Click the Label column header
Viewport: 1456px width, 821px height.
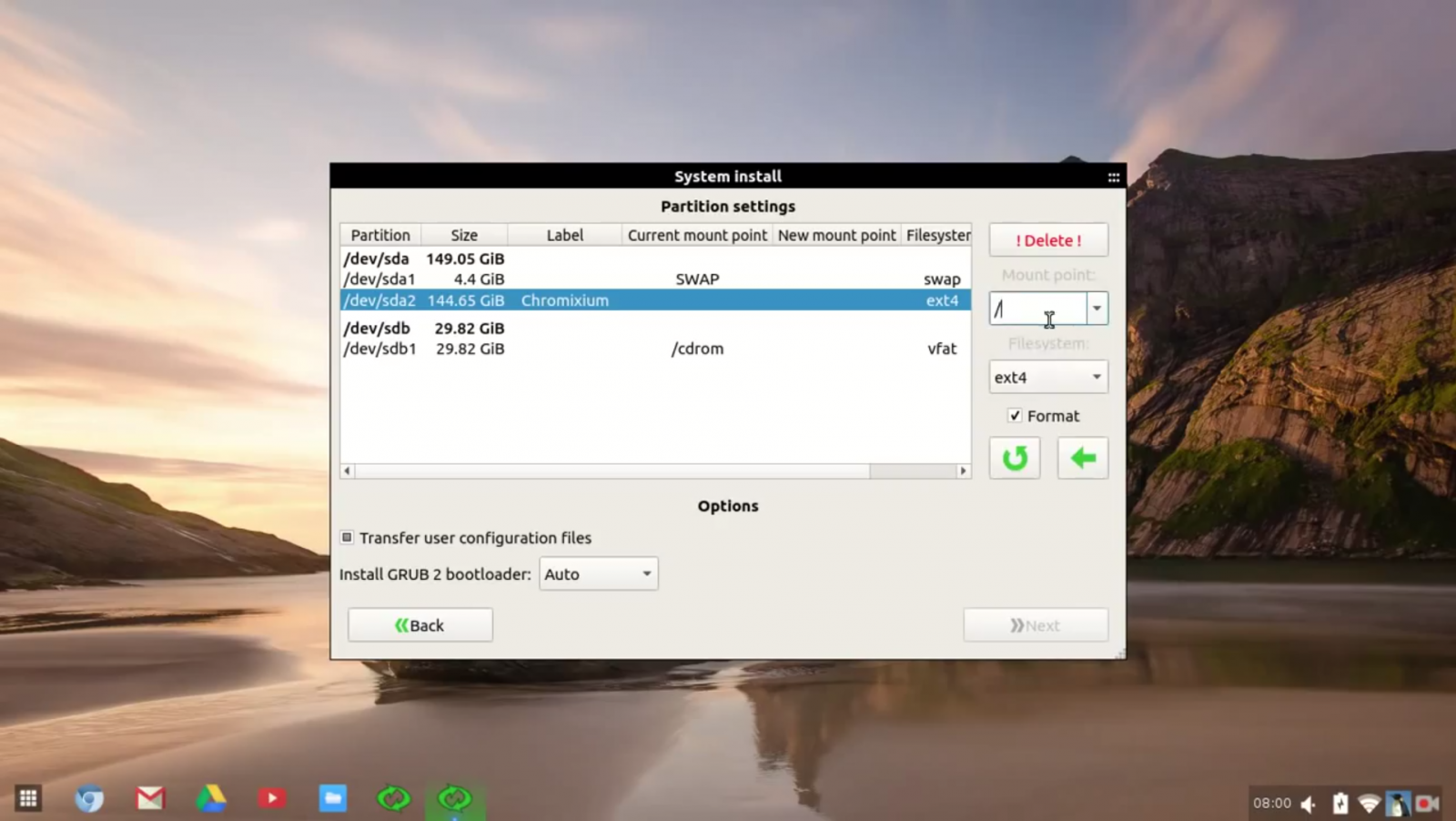565,235
